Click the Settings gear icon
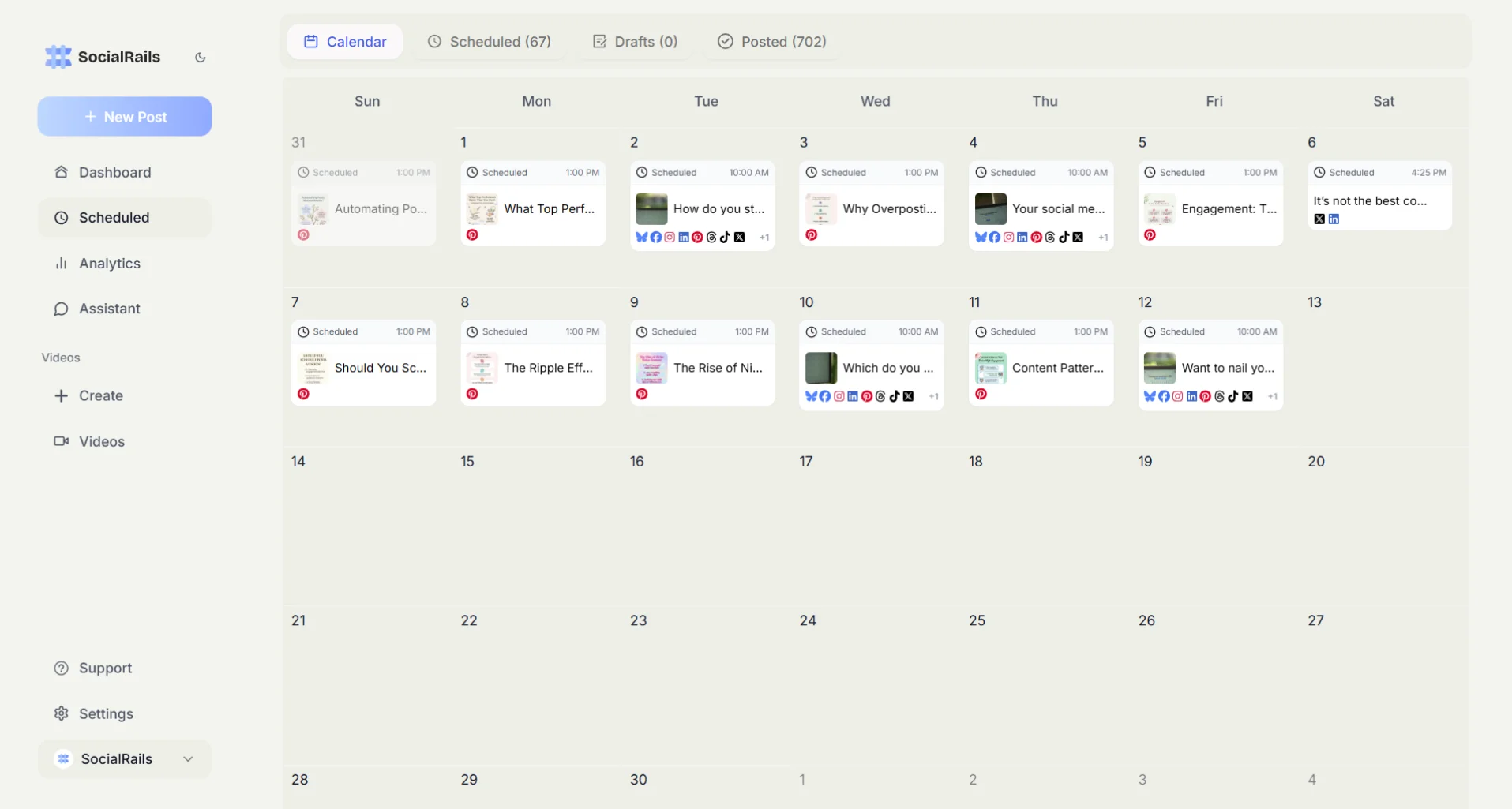The image size is (1512, 809). (61, 713)
